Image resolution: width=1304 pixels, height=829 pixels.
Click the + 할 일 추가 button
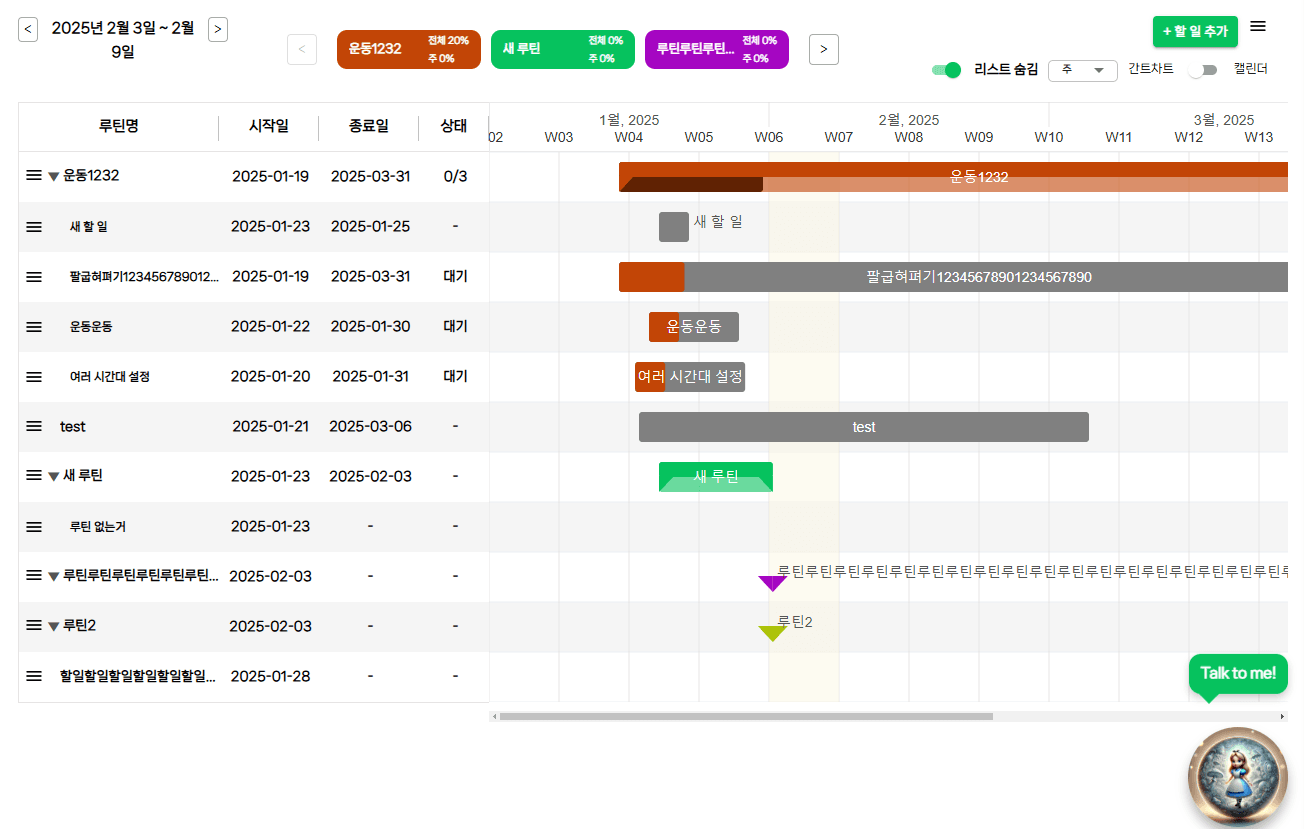tap(1195, 31)
